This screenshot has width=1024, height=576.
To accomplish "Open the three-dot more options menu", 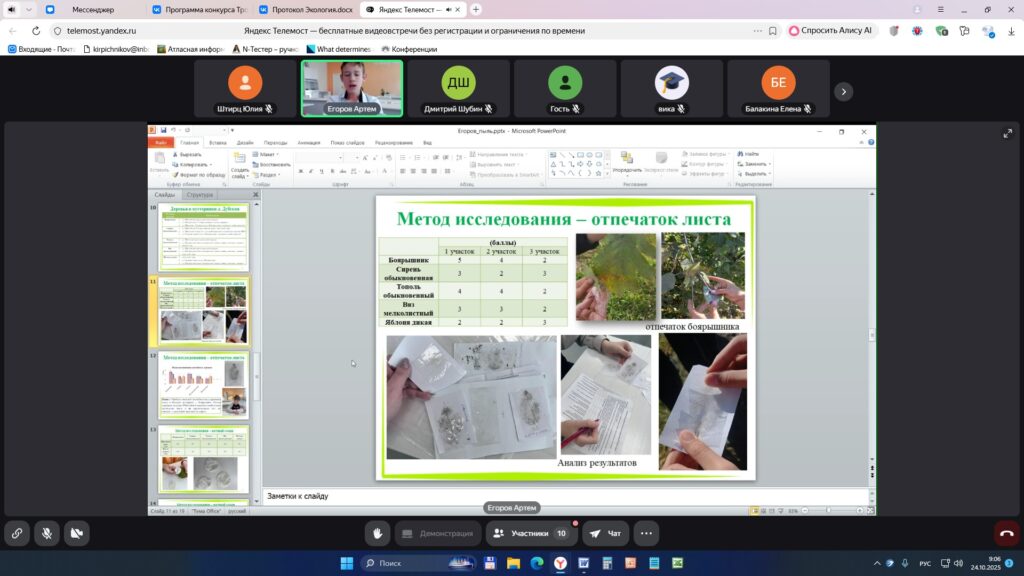I will [x=646, y=533].
